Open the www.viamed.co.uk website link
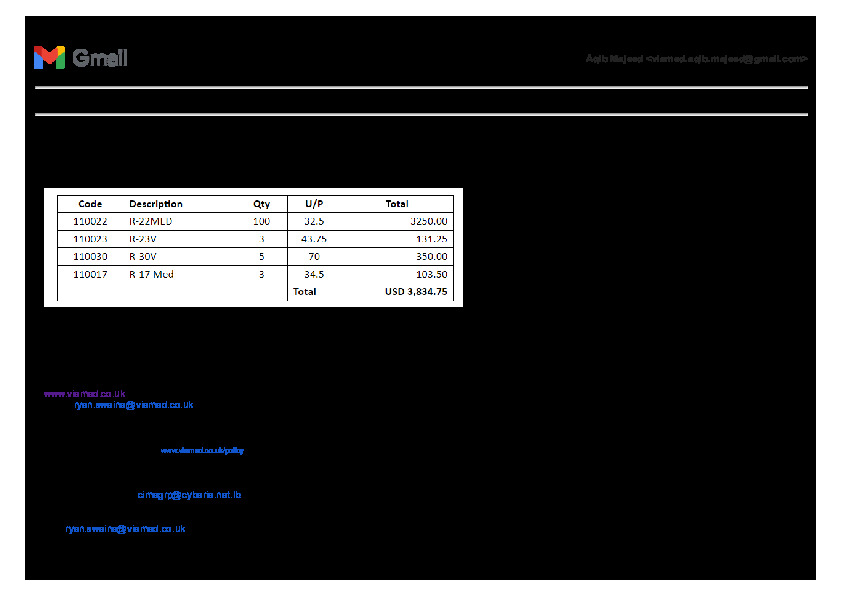Viewport: 842px width, 595px height. 84,394
